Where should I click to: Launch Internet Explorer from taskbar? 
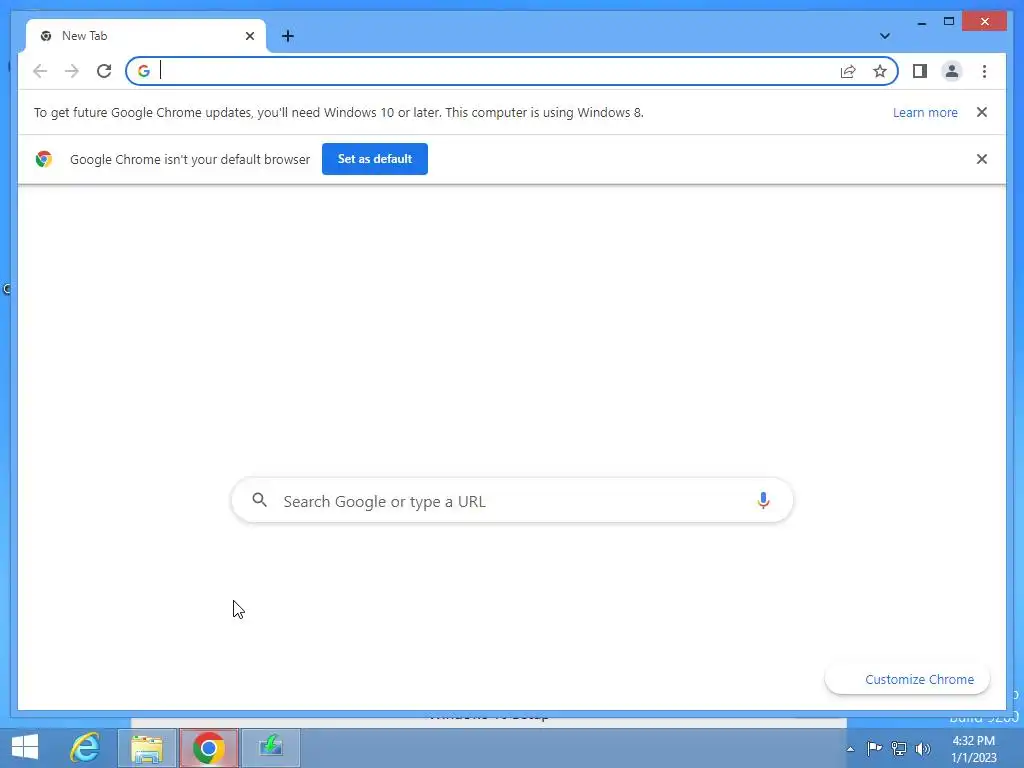(86, 747)
